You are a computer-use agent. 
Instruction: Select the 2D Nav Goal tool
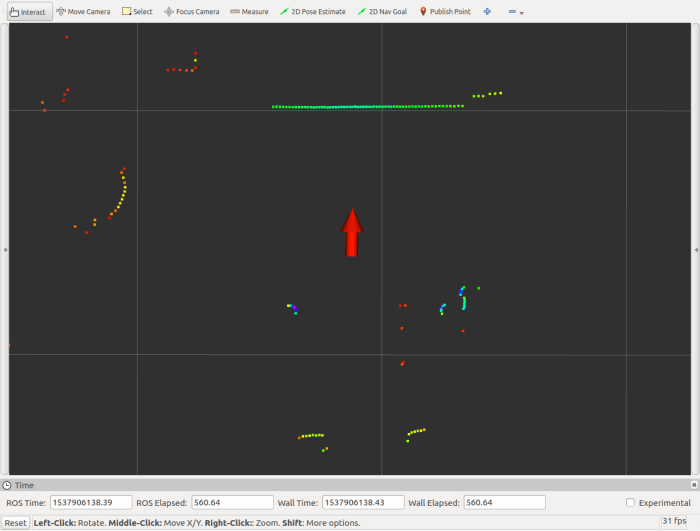[x=381, y=12]
